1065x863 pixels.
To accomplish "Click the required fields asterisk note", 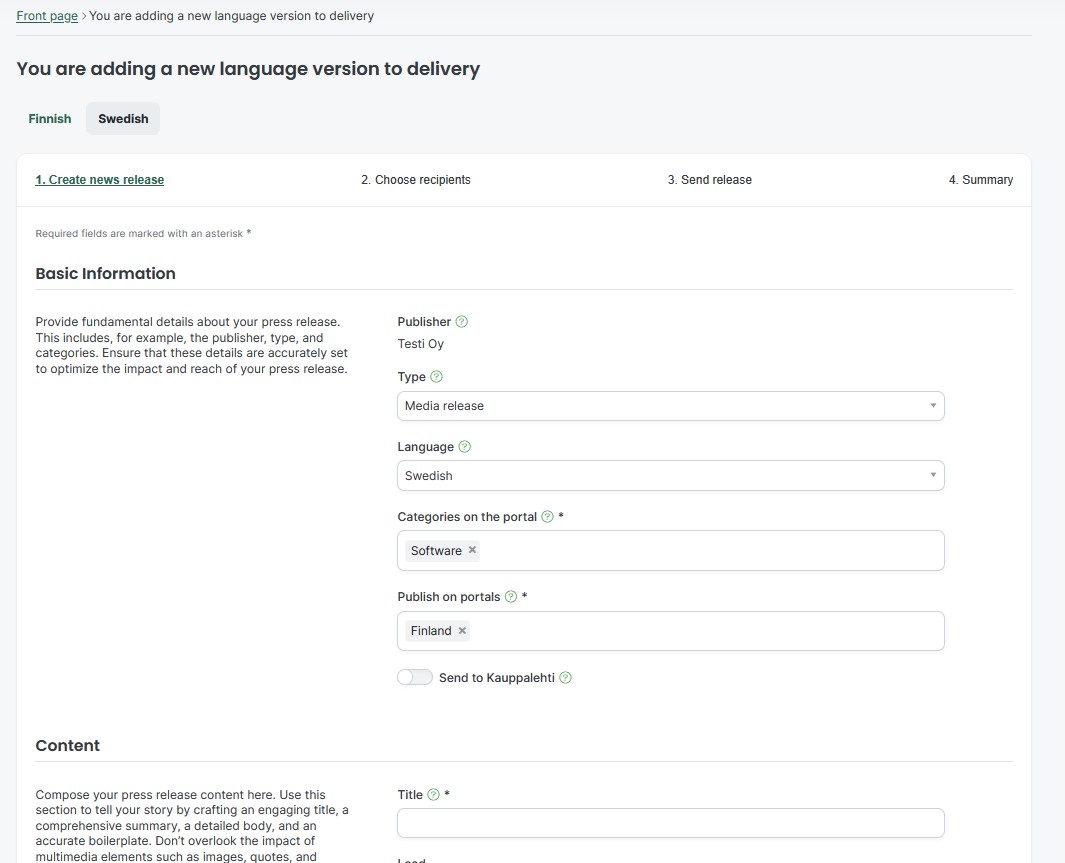I will [143, 234].
